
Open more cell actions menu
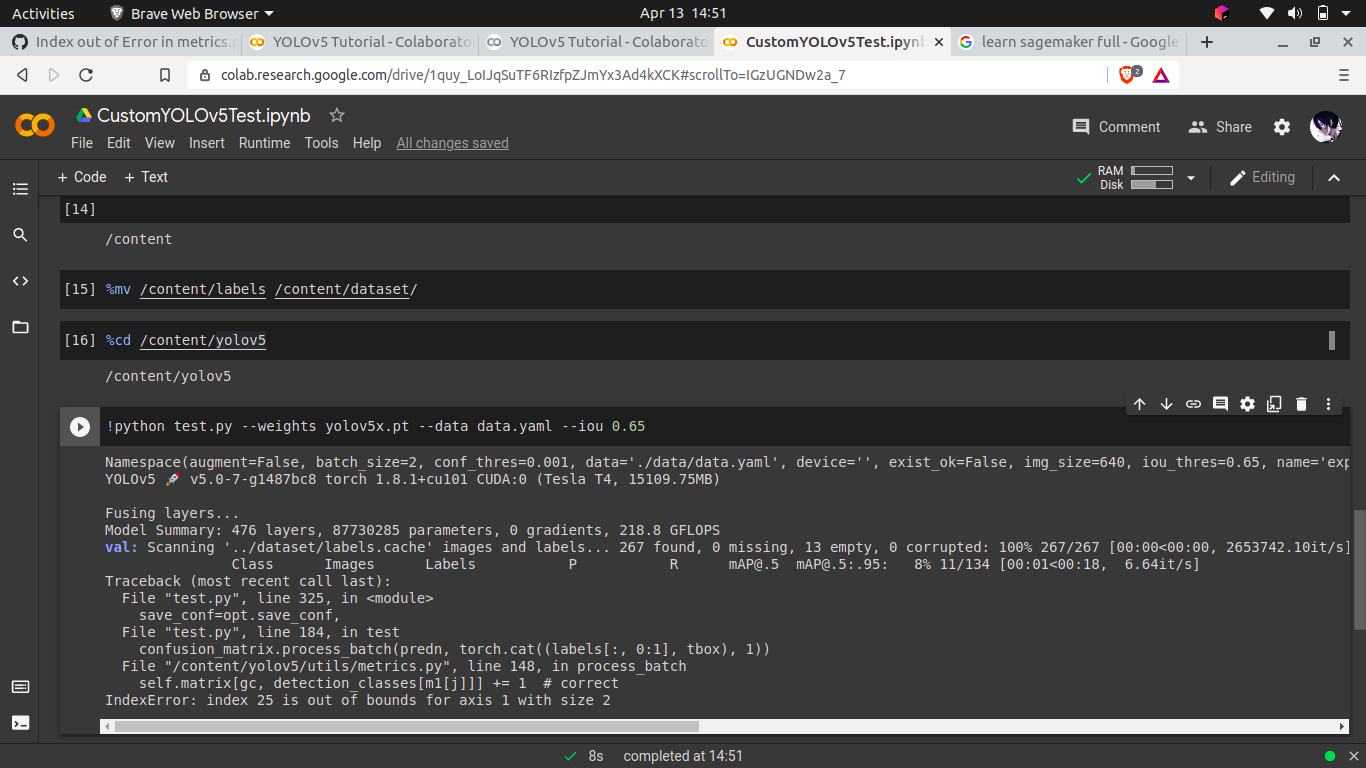point(1328,404)
